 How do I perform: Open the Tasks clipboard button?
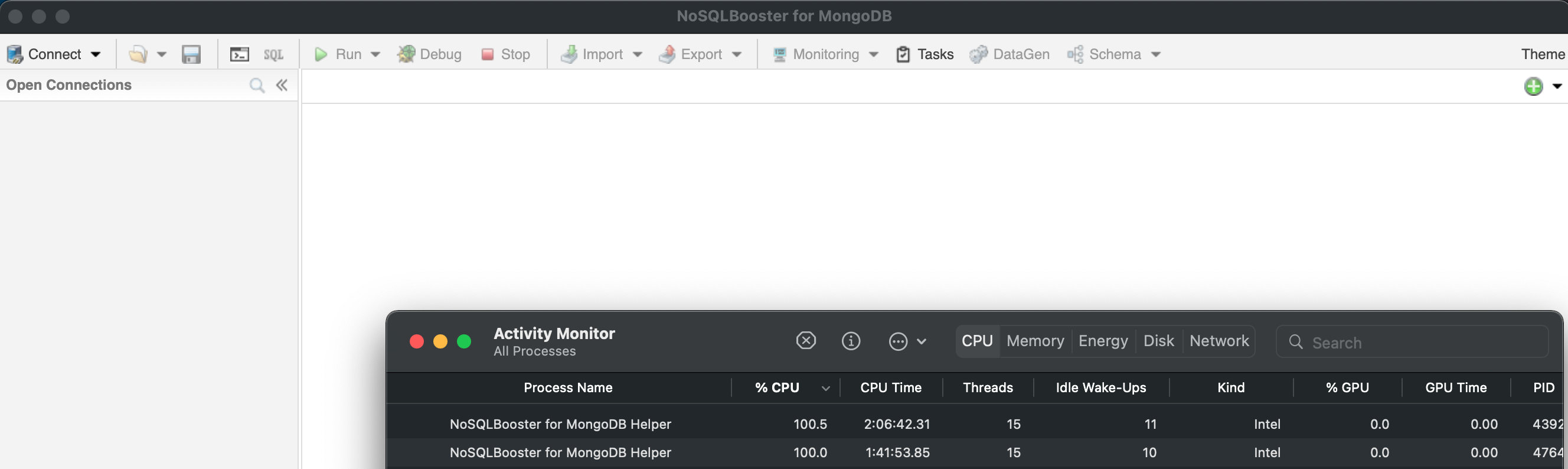coord(925,54)
